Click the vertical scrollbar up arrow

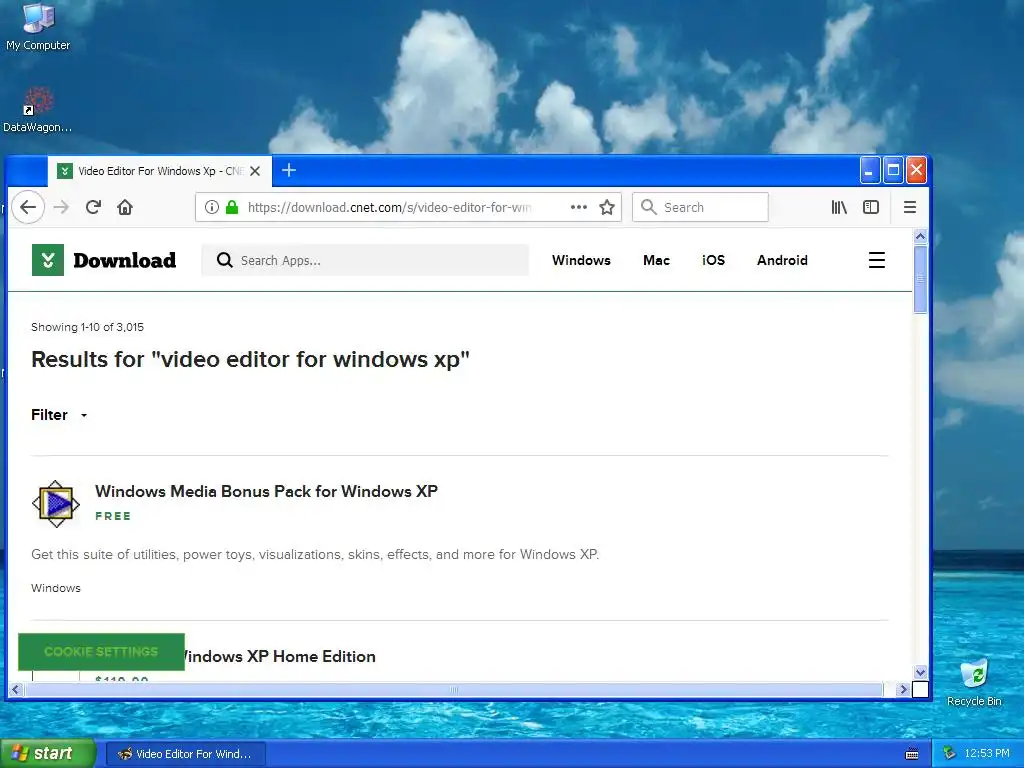[920, 236]
